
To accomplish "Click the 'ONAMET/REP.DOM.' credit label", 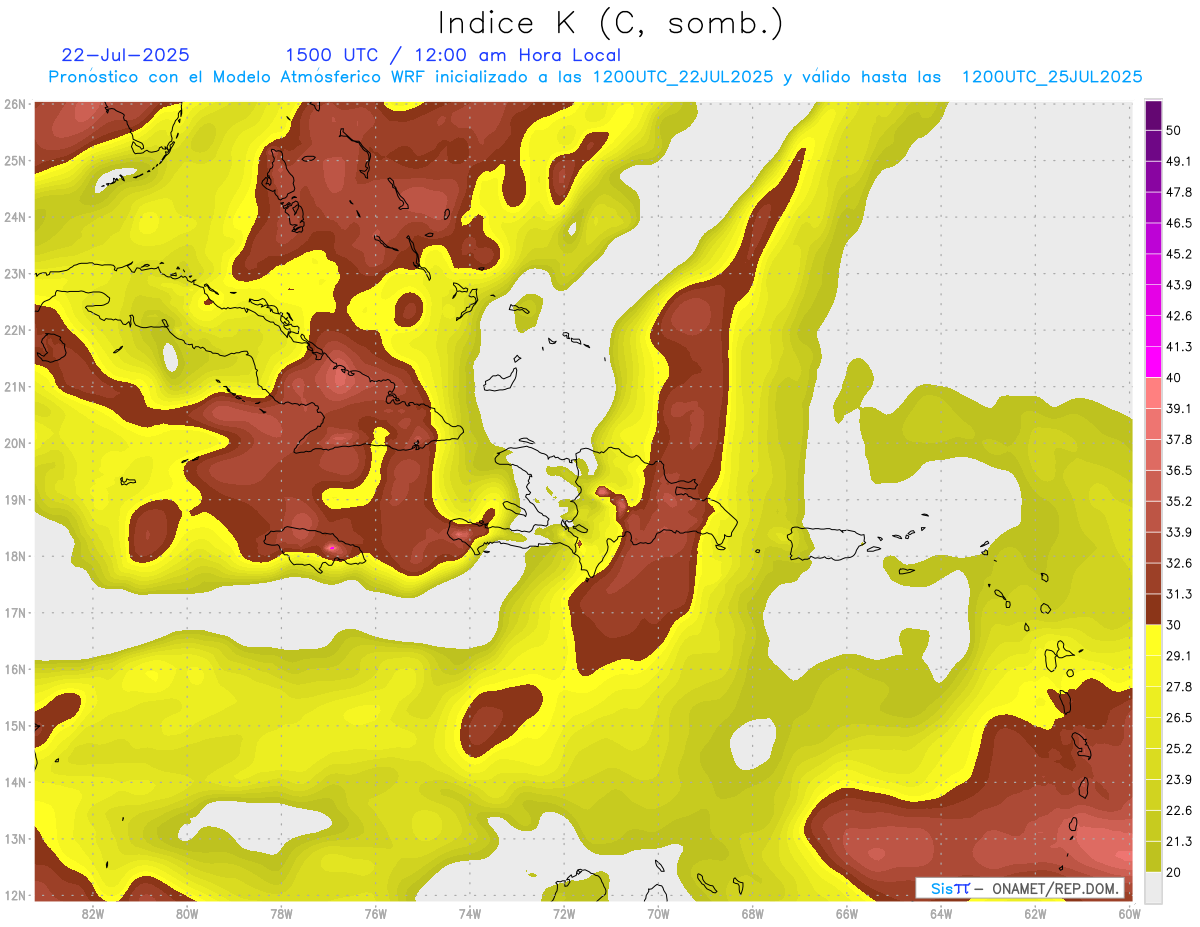I will [x=1055, y=888].
